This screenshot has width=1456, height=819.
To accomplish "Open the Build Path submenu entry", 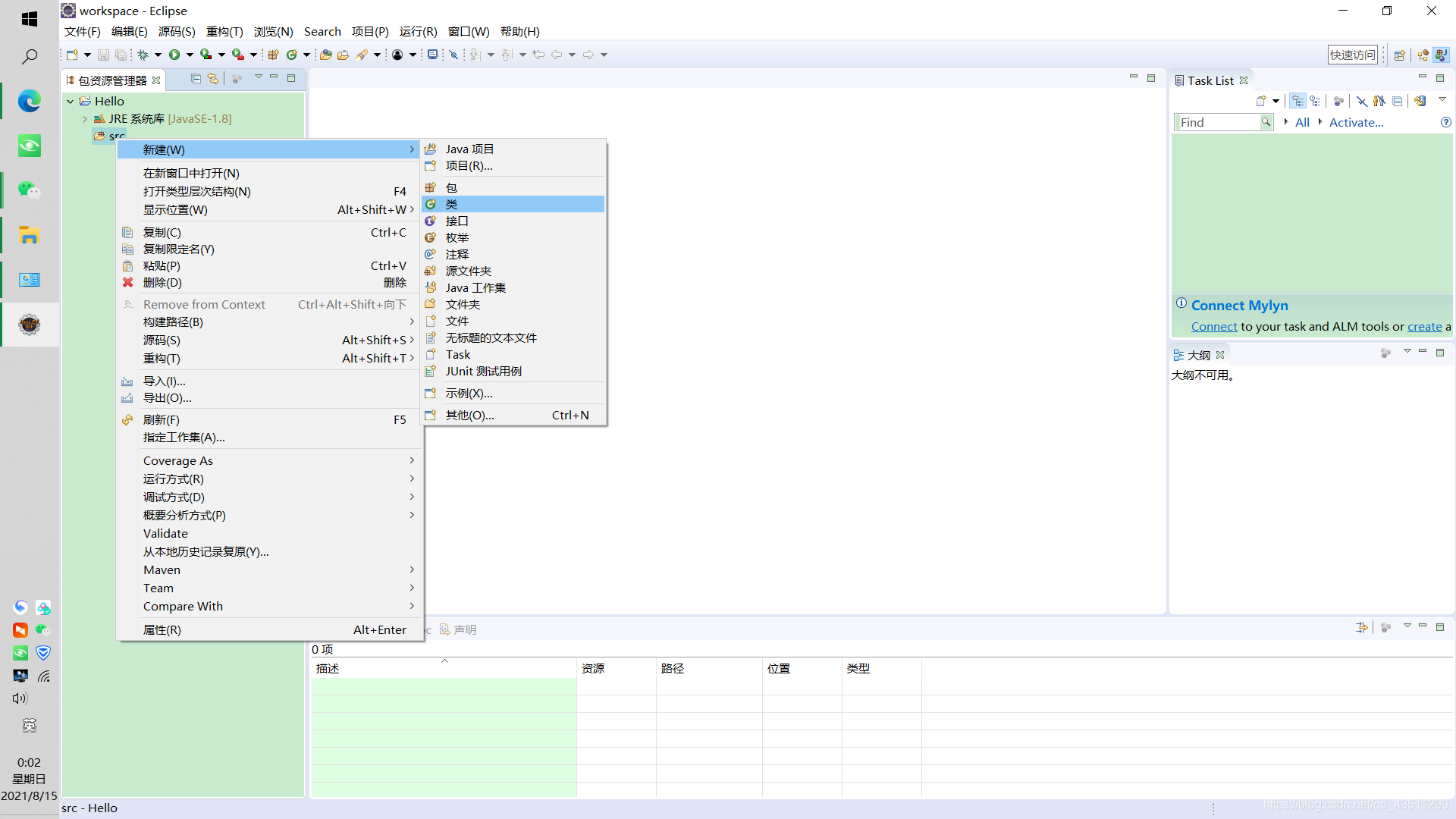I will pos(269,322).
